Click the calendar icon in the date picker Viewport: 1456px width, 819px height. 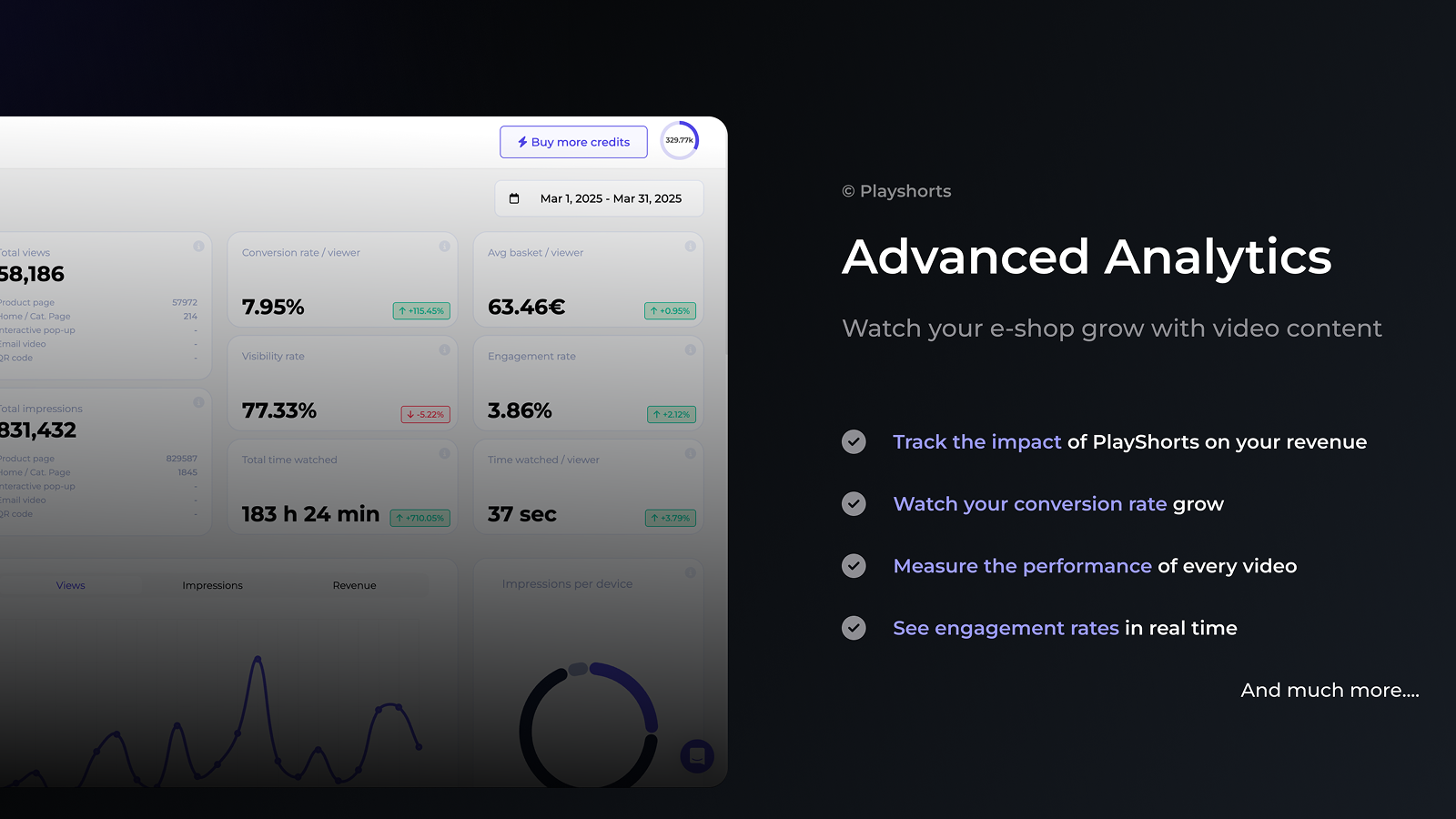(515, 198)
